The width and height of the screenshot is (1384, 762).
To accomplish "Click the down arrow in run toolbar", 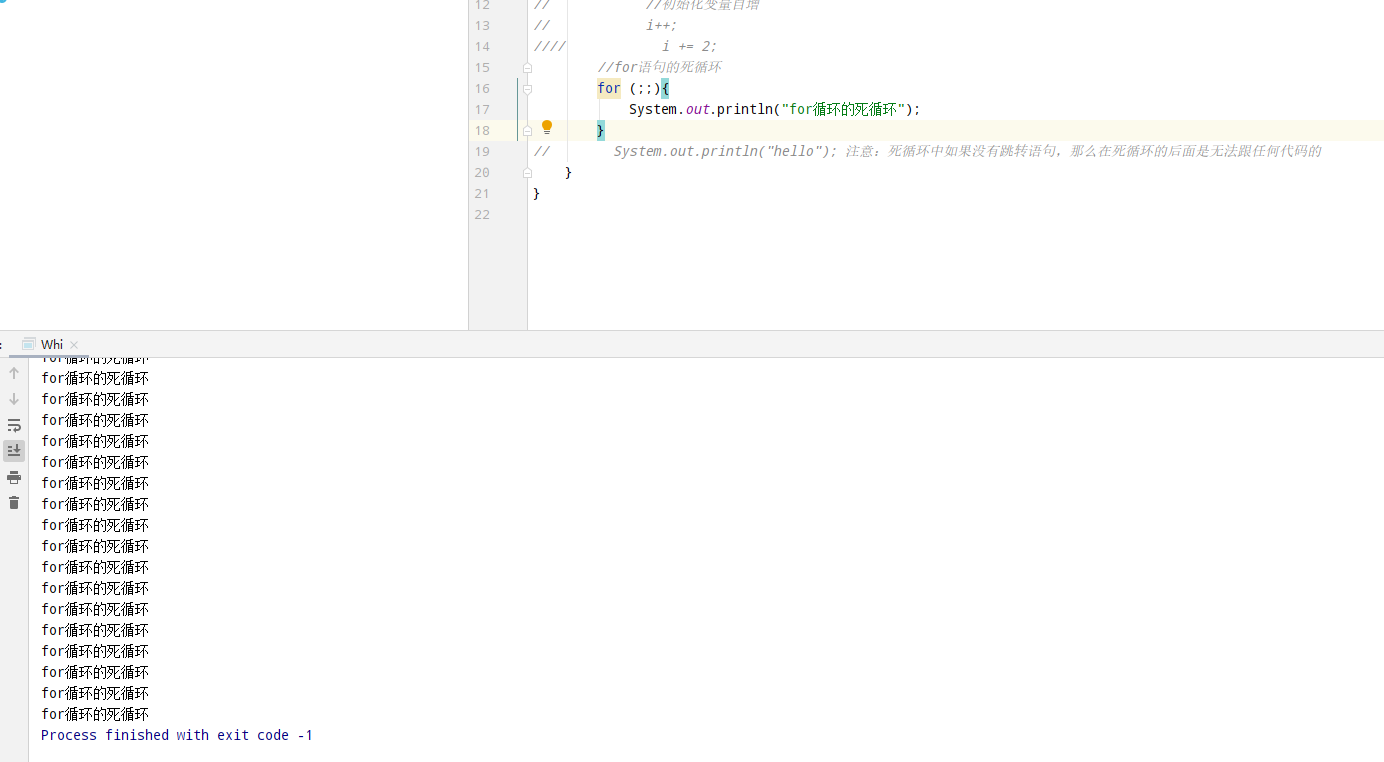I will (14, 399).
